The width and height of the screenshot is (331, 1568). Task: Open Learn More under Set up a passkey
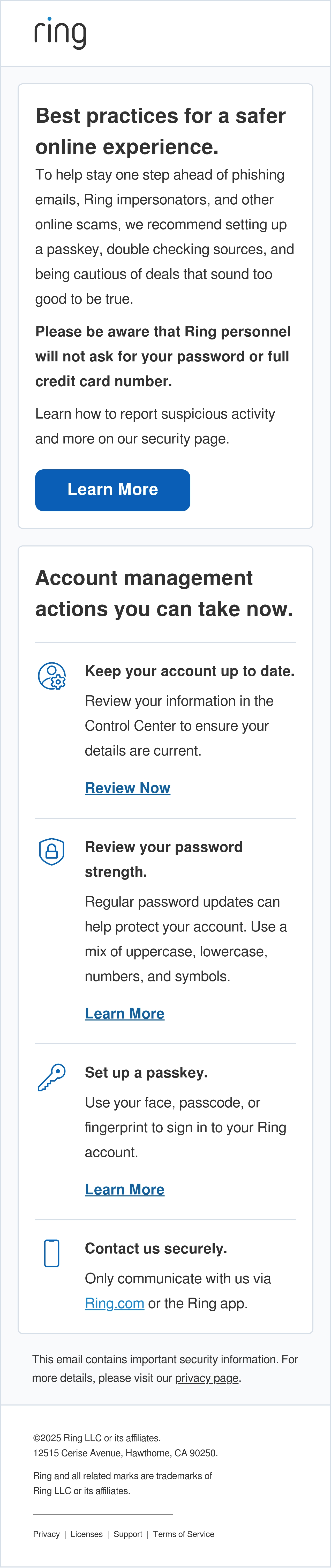(x=125, y=1189)
